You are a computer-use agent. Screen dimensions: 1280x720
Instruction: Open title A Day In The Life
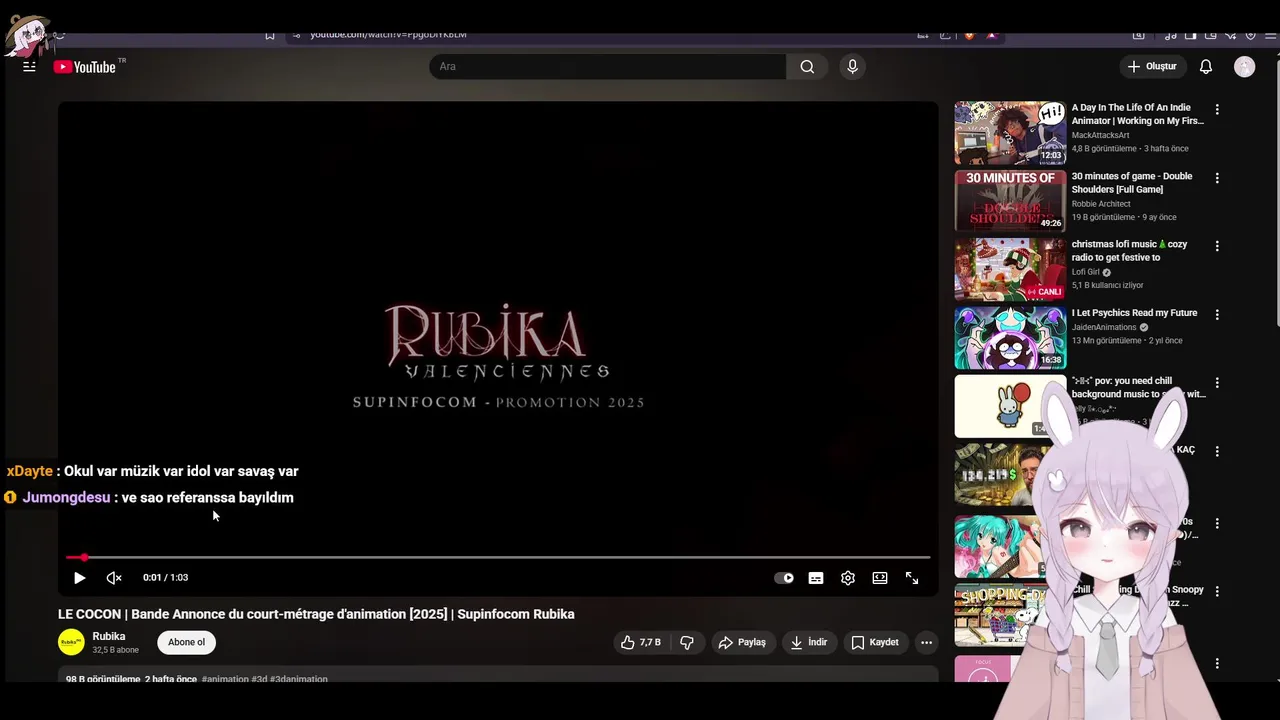point(1138,114)
